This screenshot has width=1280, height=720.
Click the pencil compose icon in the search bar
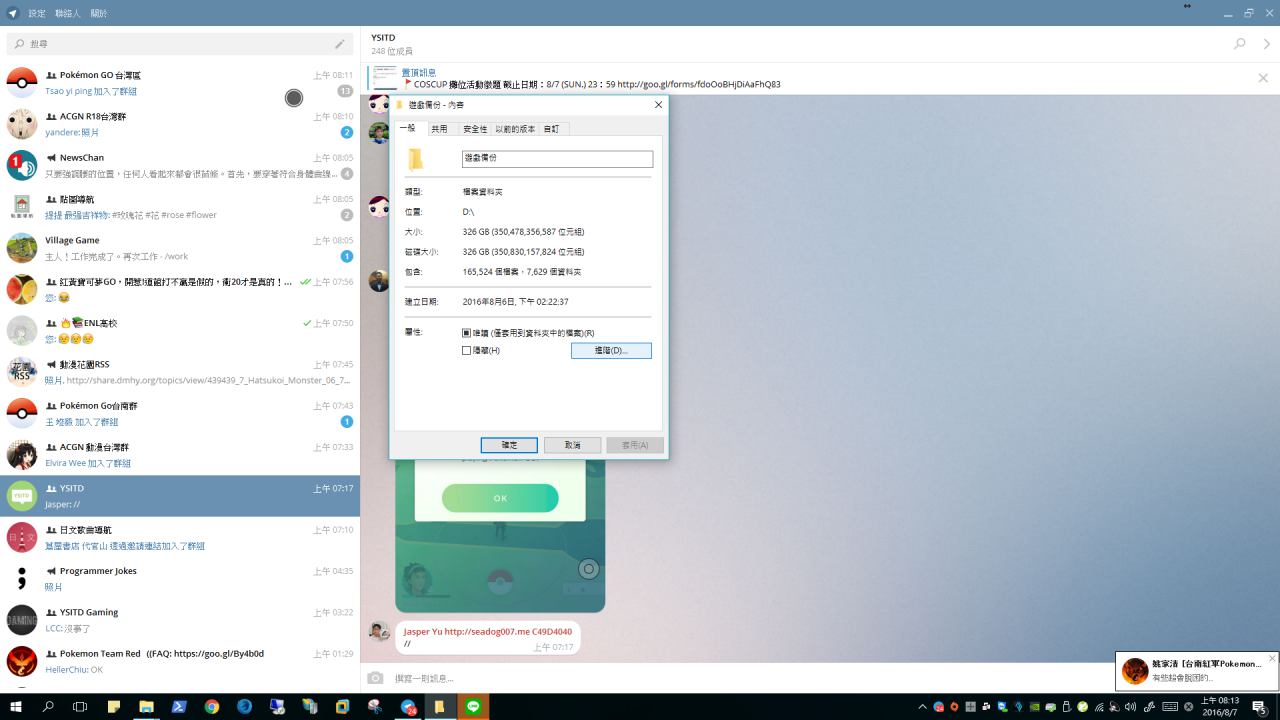(x=340, y=44)
